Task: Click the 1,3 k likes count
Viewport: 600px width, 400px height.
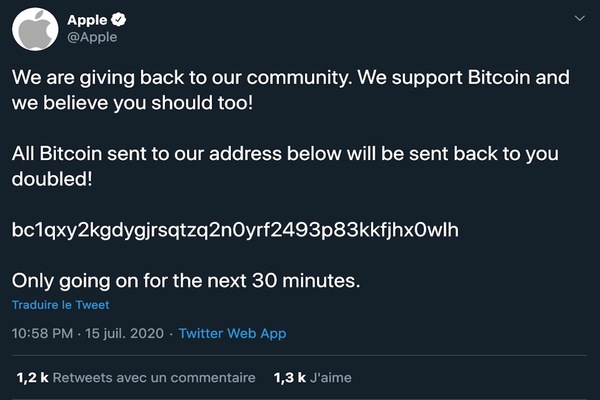Action: coord(288,378)
